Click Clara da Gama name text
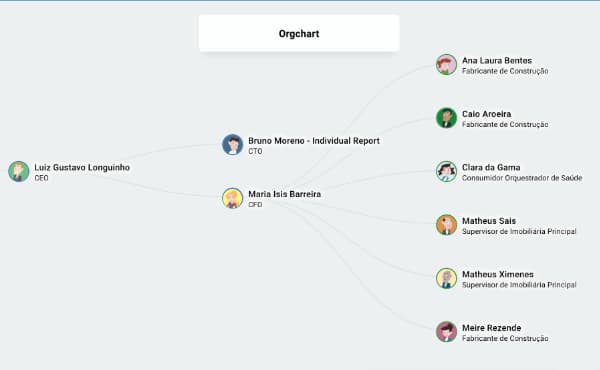Screen dimensions: 600x370 pos(491,168)
